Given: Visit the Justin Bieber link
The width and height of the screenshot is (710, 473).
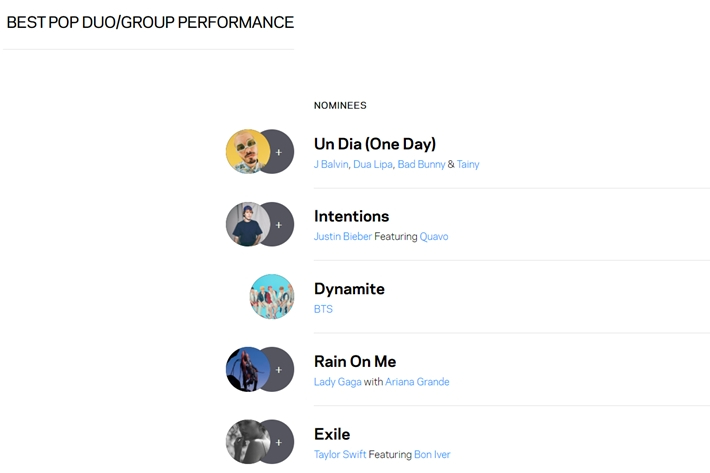Looking at the screenshot, I should (343, 236).
